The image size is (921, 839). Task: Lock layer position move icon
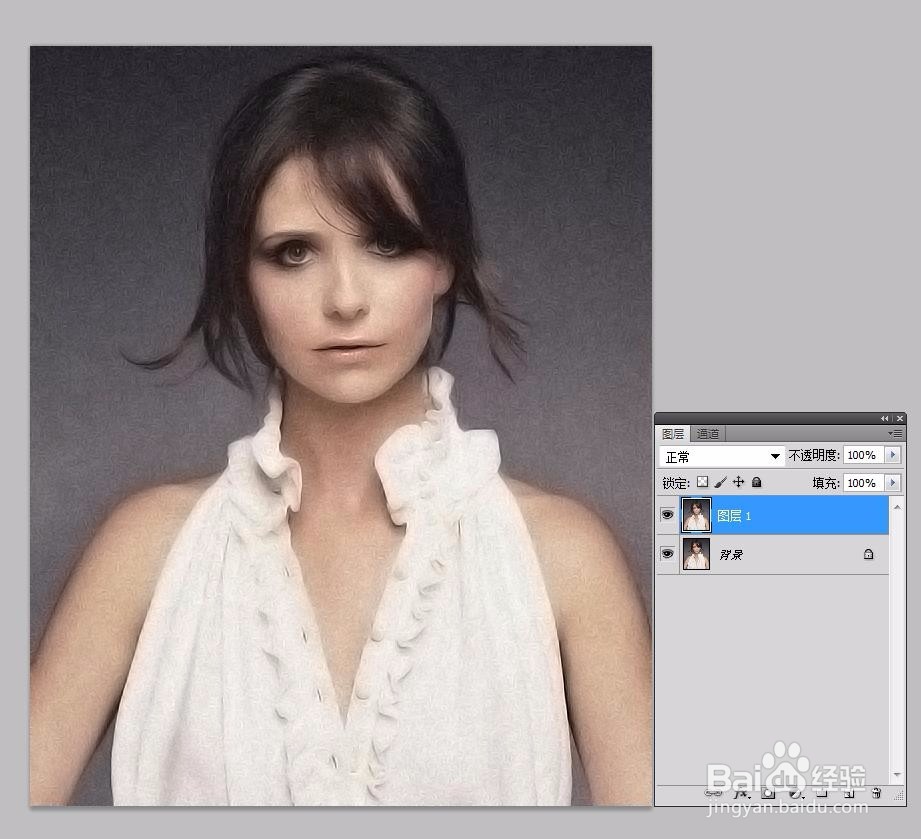[738, 482]
